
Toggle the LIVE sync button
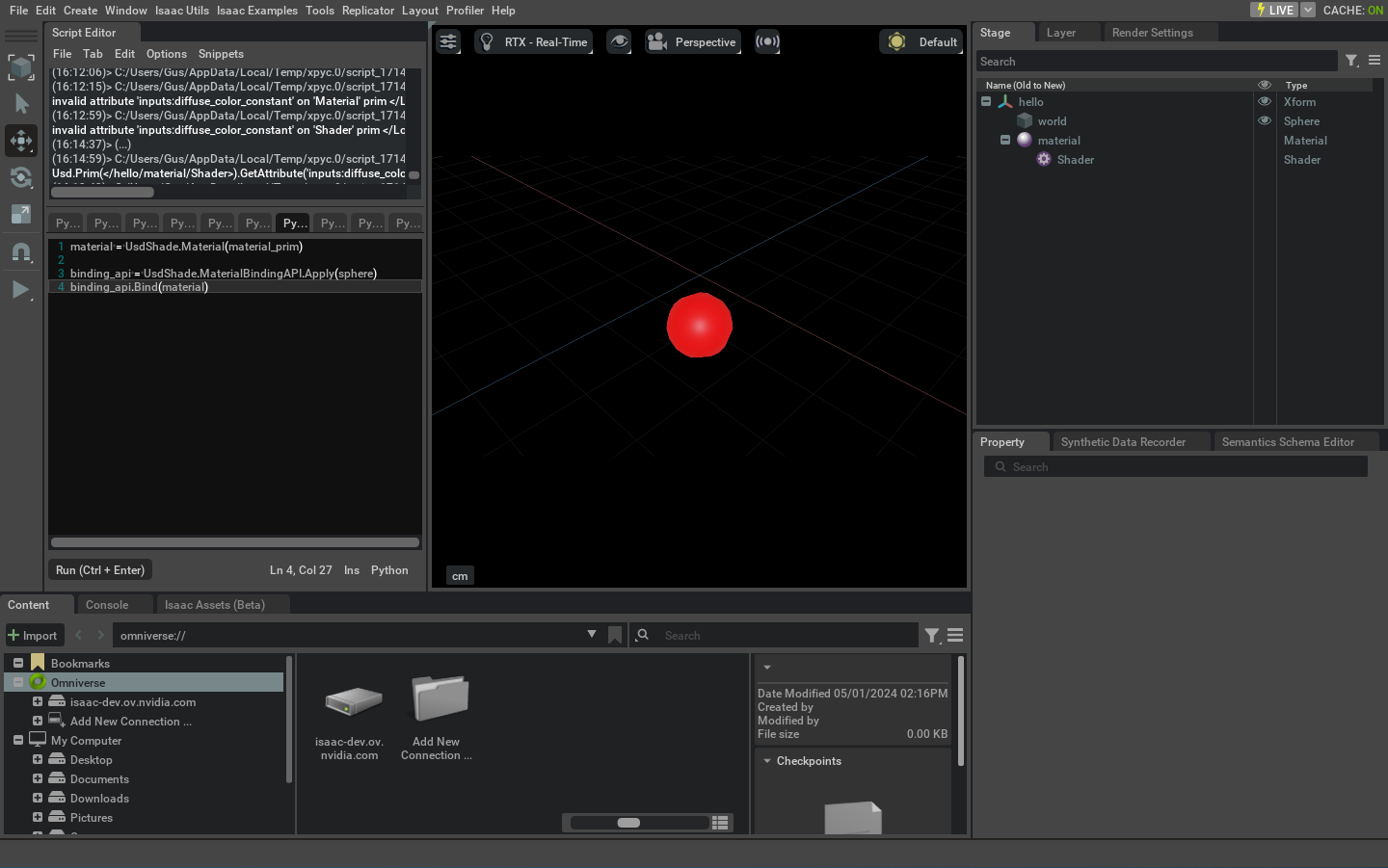pos(1273,10)
